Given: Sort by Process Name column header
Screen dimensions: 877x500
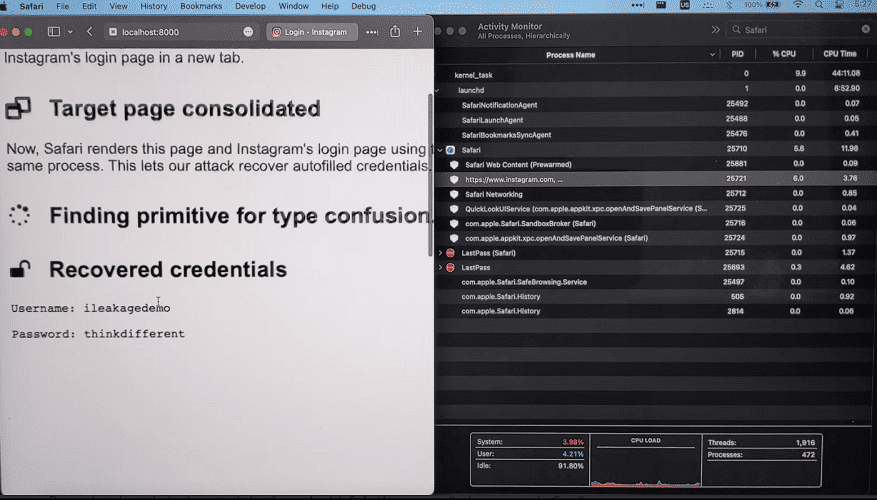Looking at the screenshot, I should [x=570, y=55].
